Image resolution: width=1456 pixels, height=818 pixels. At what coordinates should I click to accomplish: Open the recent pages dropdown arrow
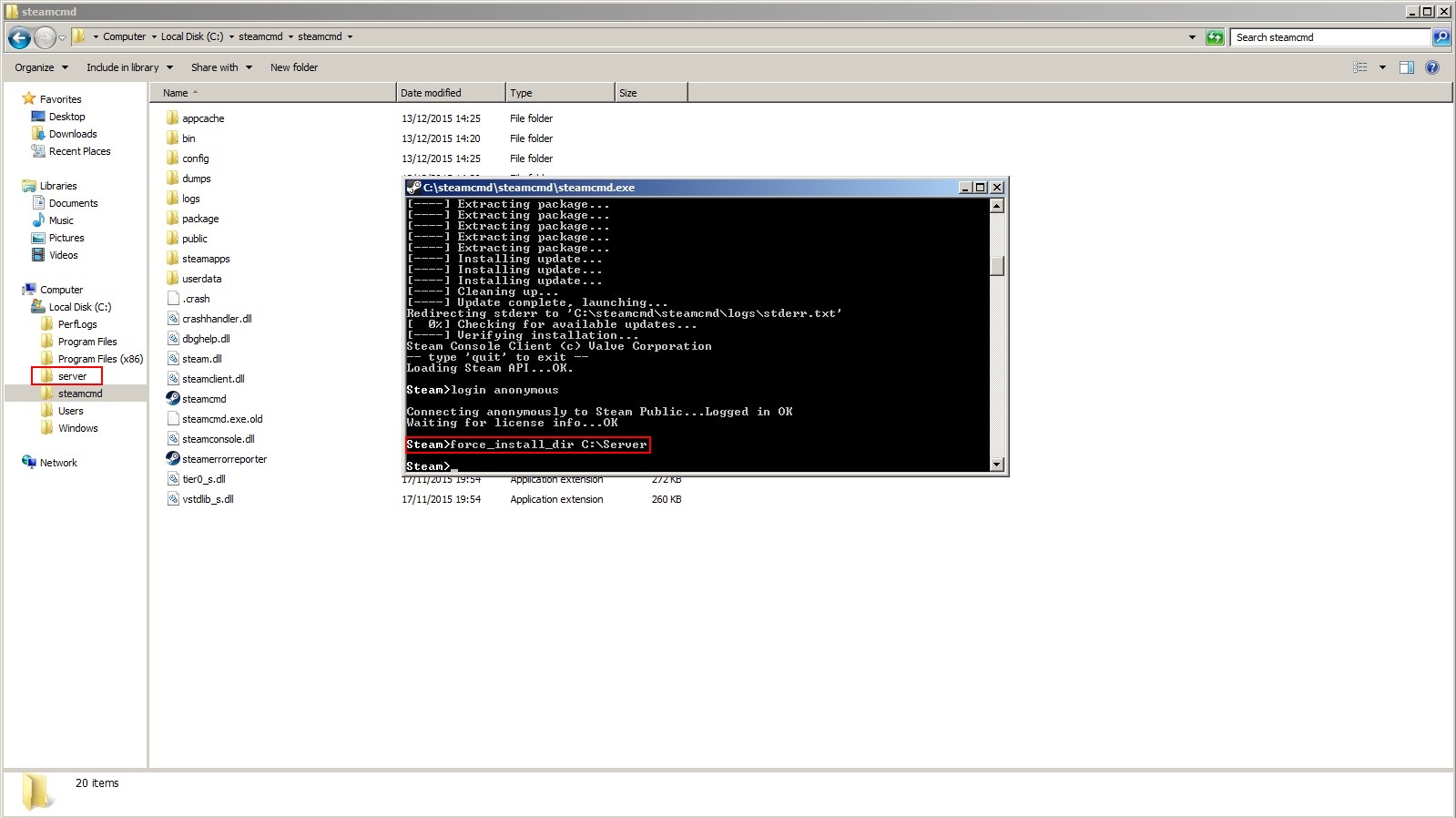pyautogui.click(x=62, y=37)
